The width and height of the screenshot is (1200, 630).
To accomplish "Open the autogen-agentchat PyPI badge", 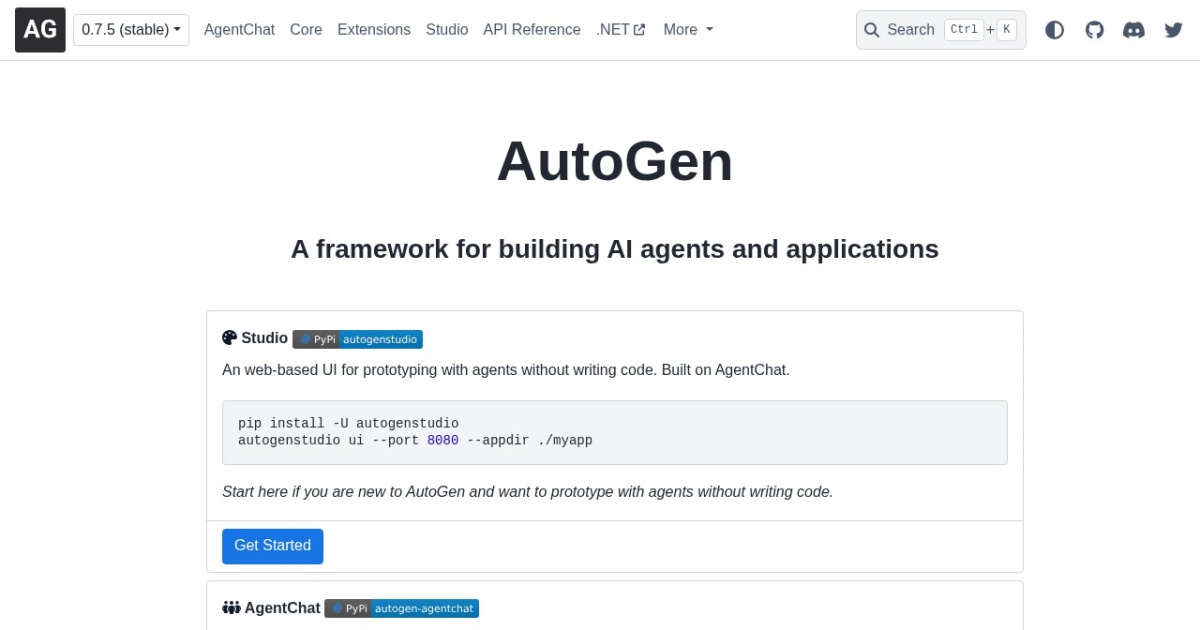I will 401,608.
